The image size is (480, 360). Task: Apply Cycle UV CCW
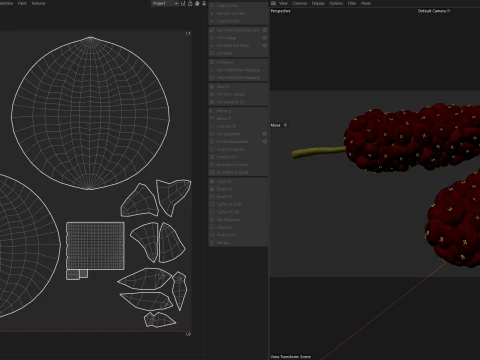[x=238, y=204]
